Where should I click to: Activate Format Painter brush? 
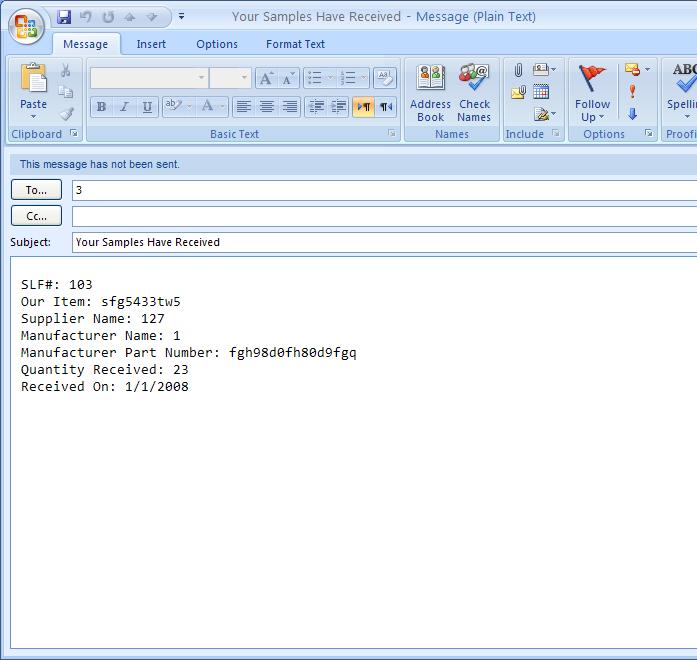click(x=66, y=114)
